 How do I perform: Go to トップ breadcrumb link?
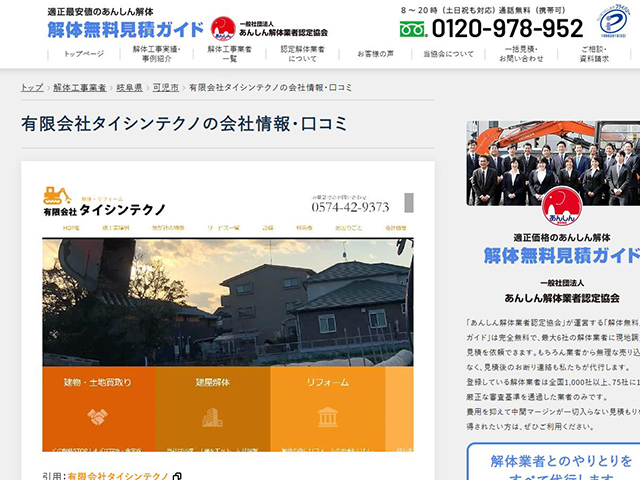click(x=32, y=87)
